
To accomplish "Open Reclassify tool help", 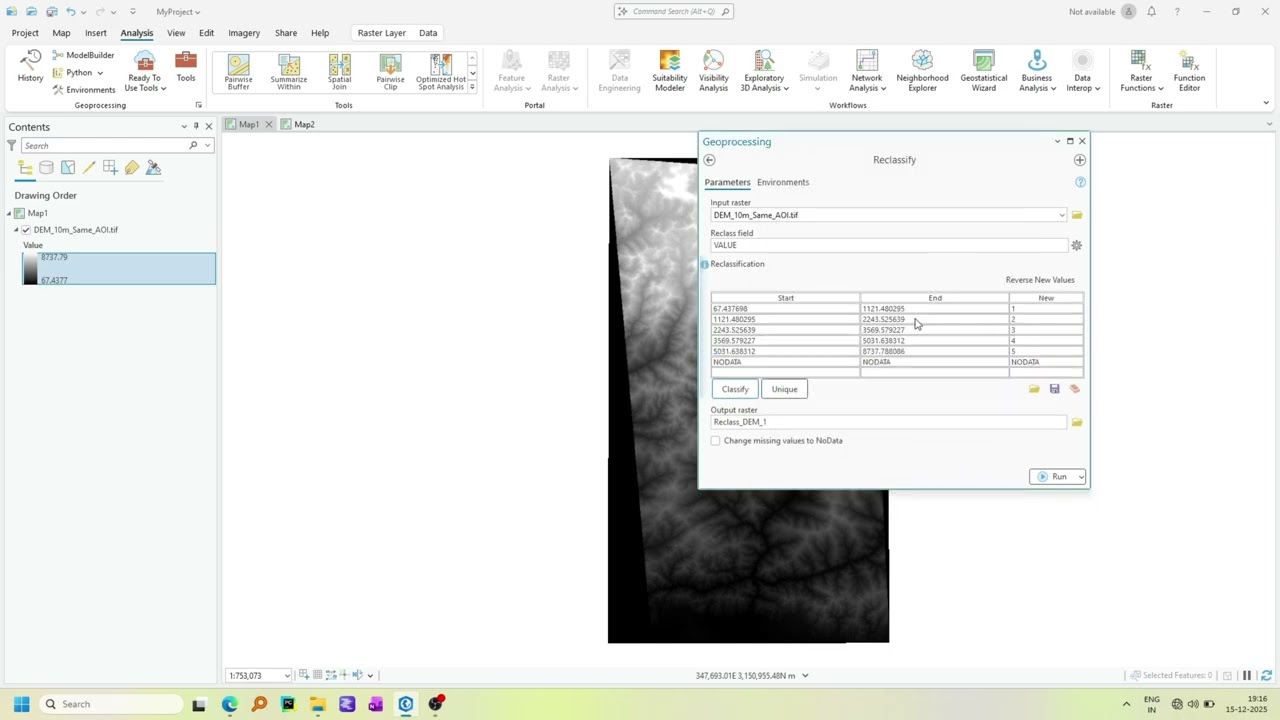I will tap(1080, 182).
